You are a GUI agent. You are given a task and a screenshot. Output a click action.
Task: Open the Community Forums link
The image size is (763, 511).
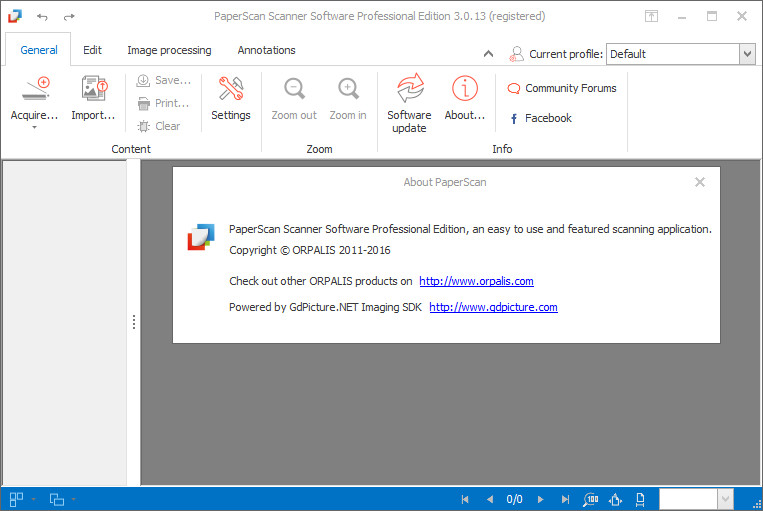pos(562,88)
